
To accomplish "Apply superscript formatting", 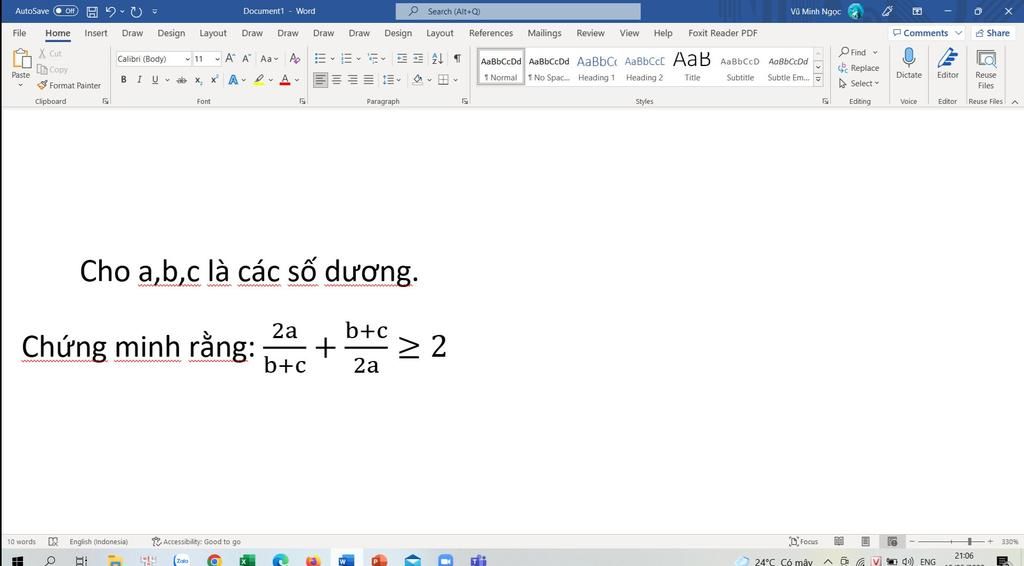I will click(x=214, y=80).
